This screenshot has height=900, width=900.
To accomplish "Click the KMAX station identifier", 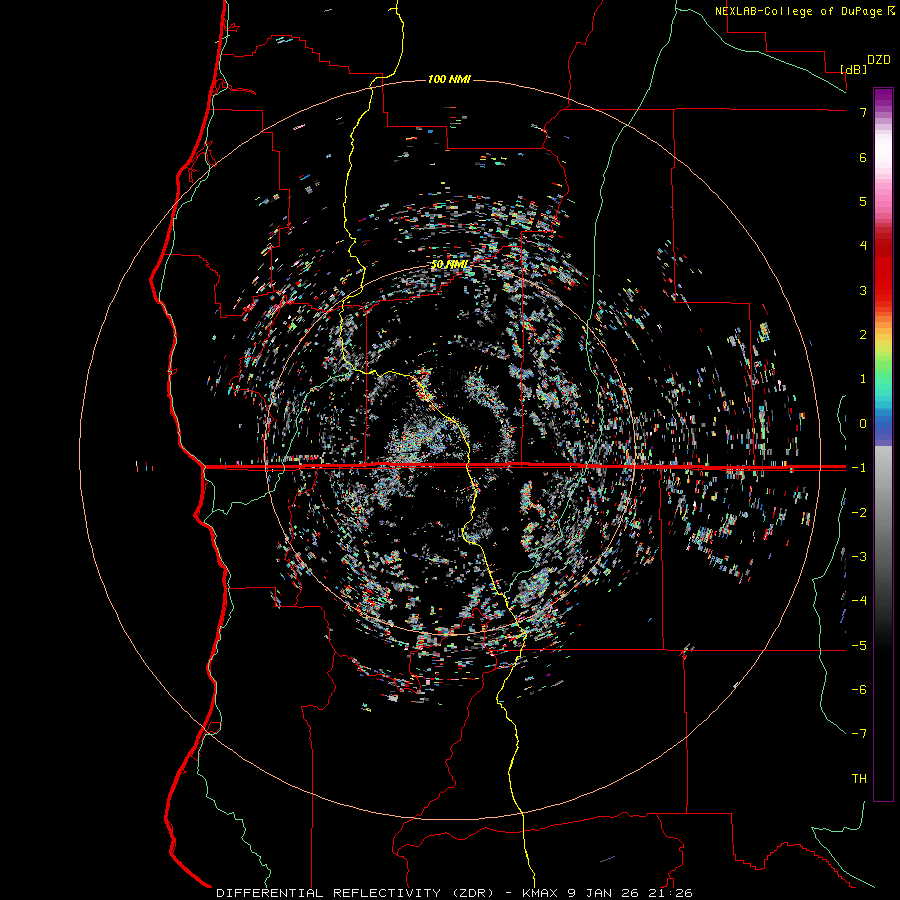I will (x=540, y=893).
